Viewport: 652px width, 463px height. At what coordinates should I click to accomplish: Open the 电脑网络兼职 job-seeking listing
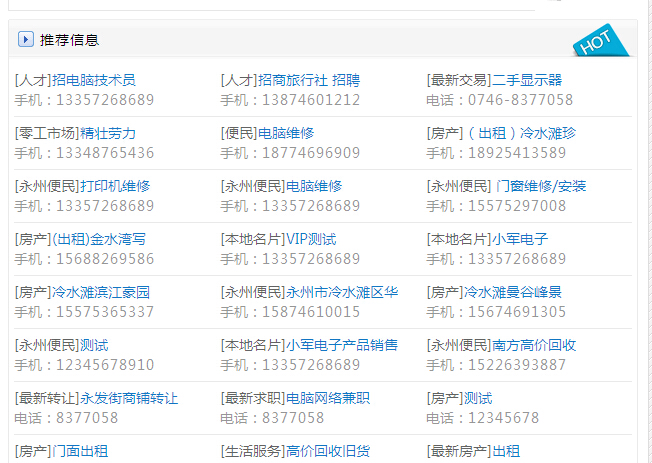(295, 398)
